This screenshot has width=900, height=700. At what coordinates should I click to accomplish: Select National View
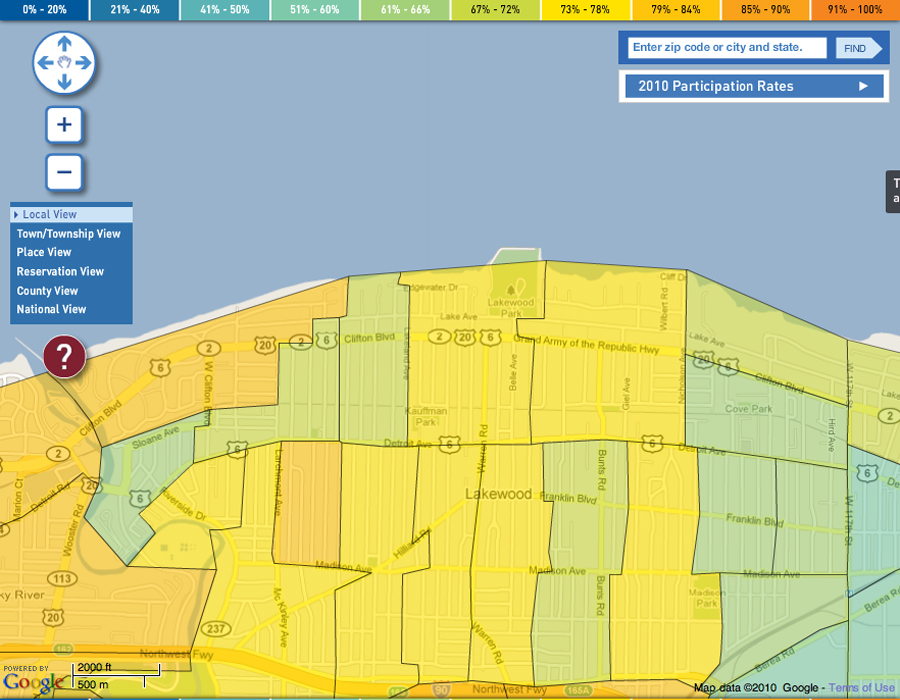click(51, 310)
